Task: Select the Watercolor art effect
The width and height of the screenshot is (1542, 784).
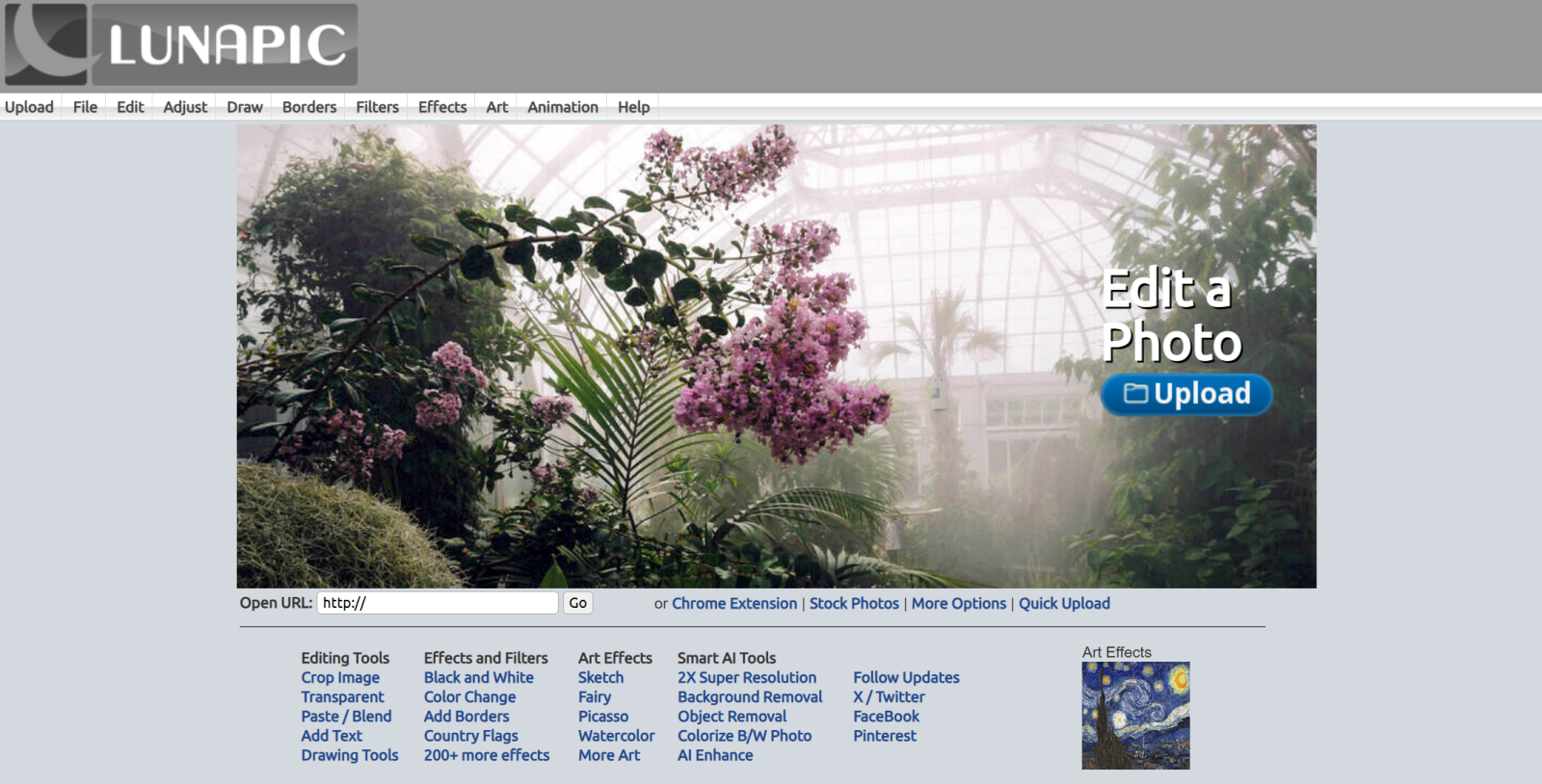Action: coord(616,735)
